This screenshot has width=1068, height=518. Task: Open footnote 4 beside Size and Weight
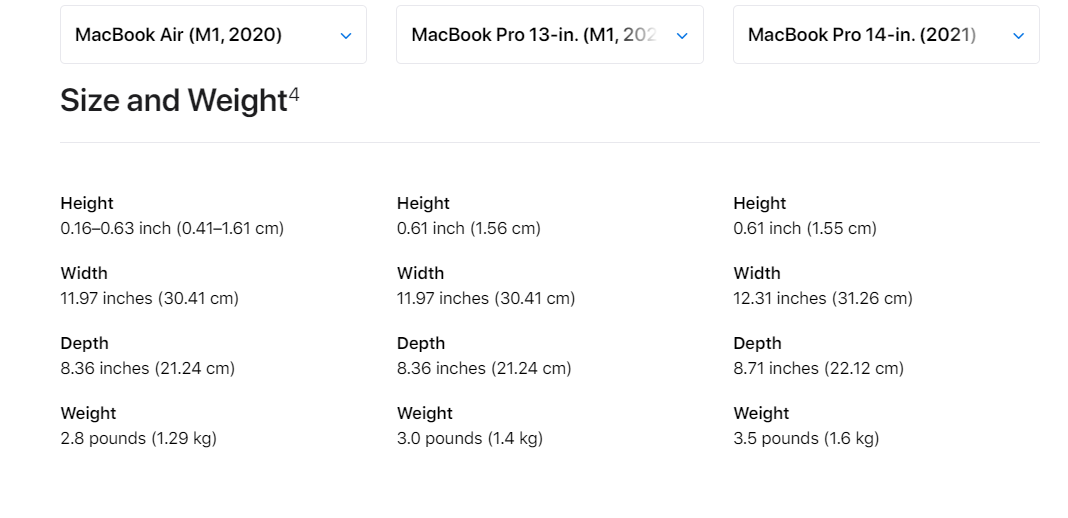(294, 93)
